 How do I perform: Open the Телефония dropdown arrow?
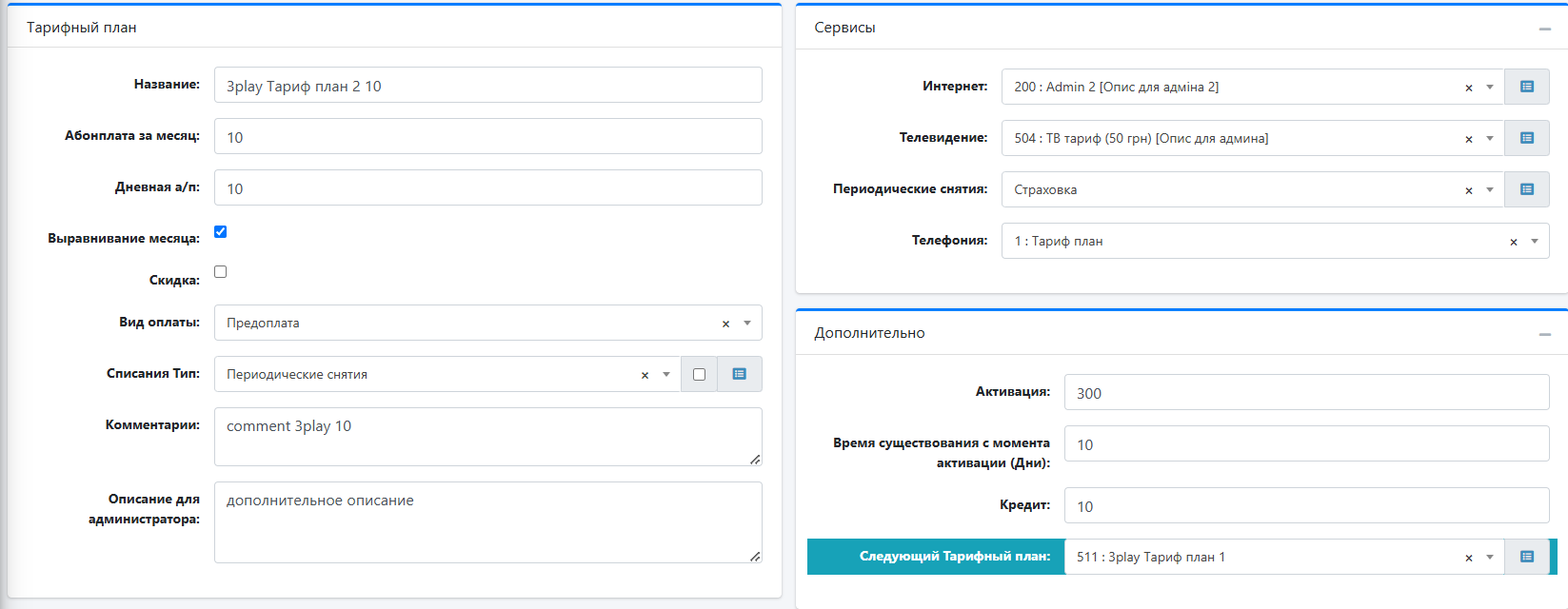tap(1534, 241)
